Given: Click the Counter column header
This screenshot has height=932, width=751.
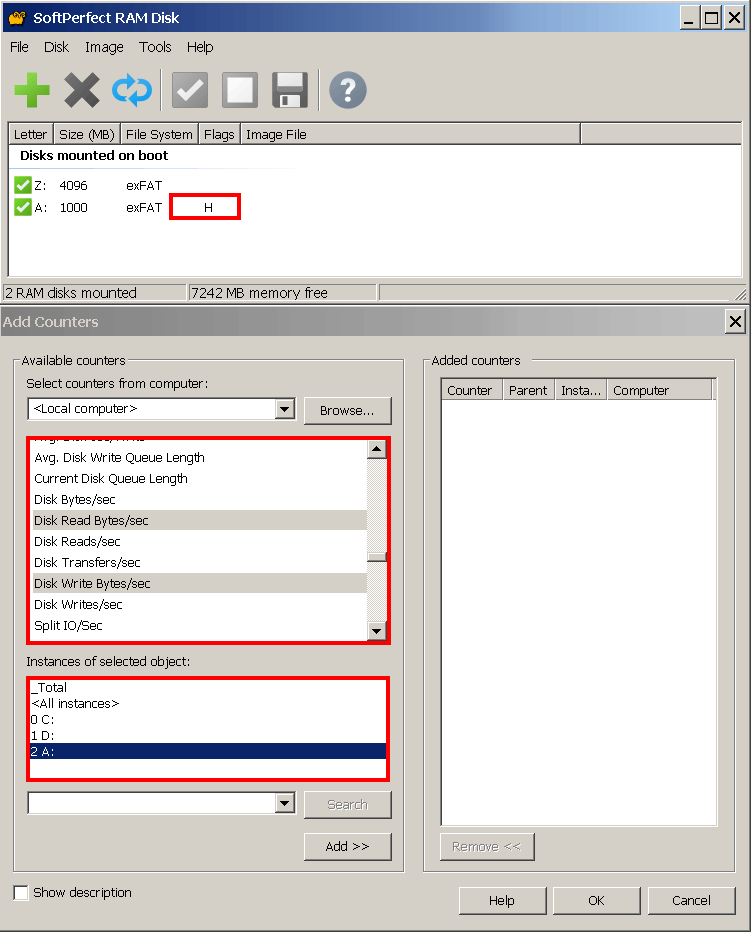Looking at the screenshot, I should pos(472,391).
